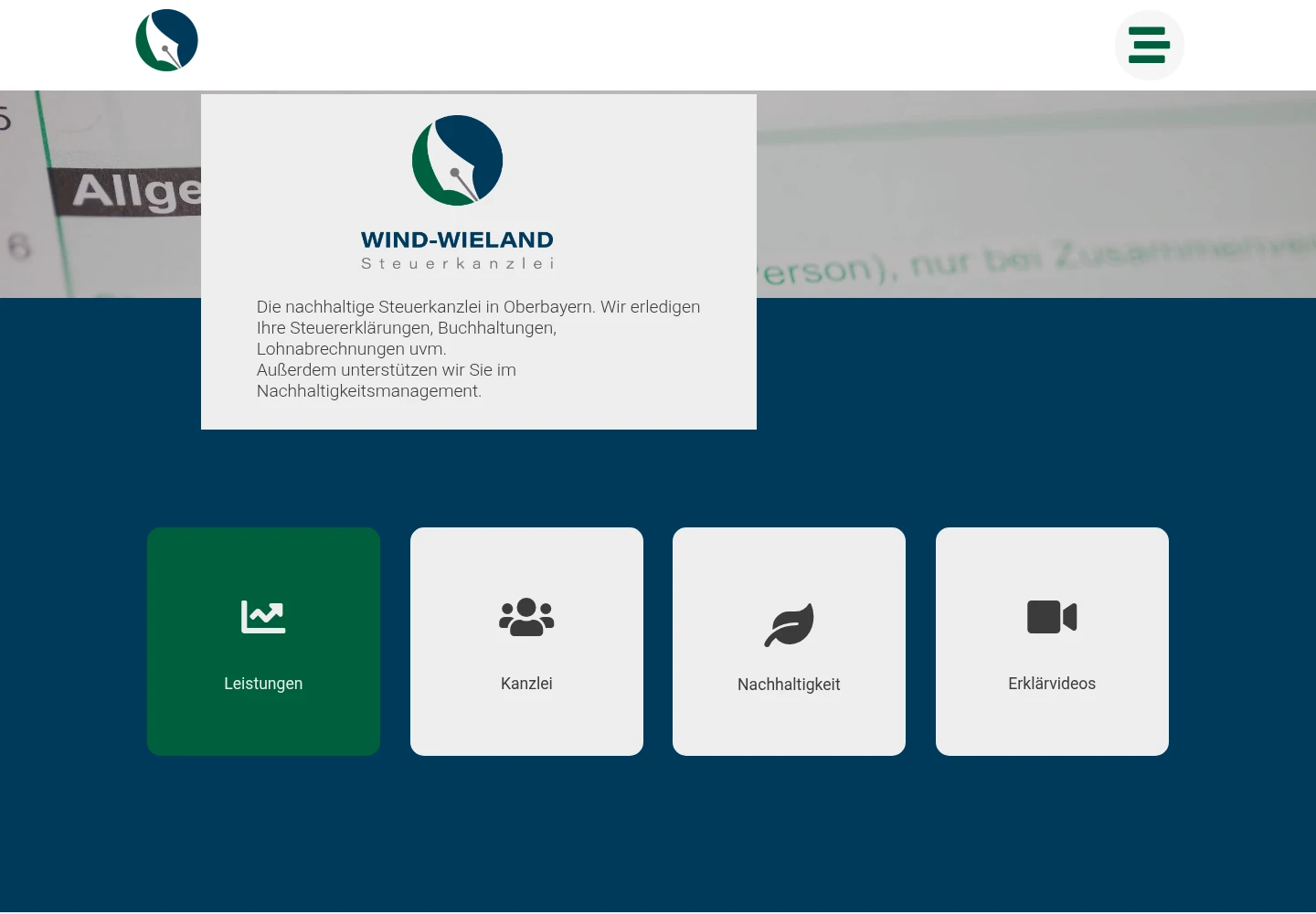
Task: Click the 'Lohnabrechnungen uvm.' text line
Action: pos(352,349)
